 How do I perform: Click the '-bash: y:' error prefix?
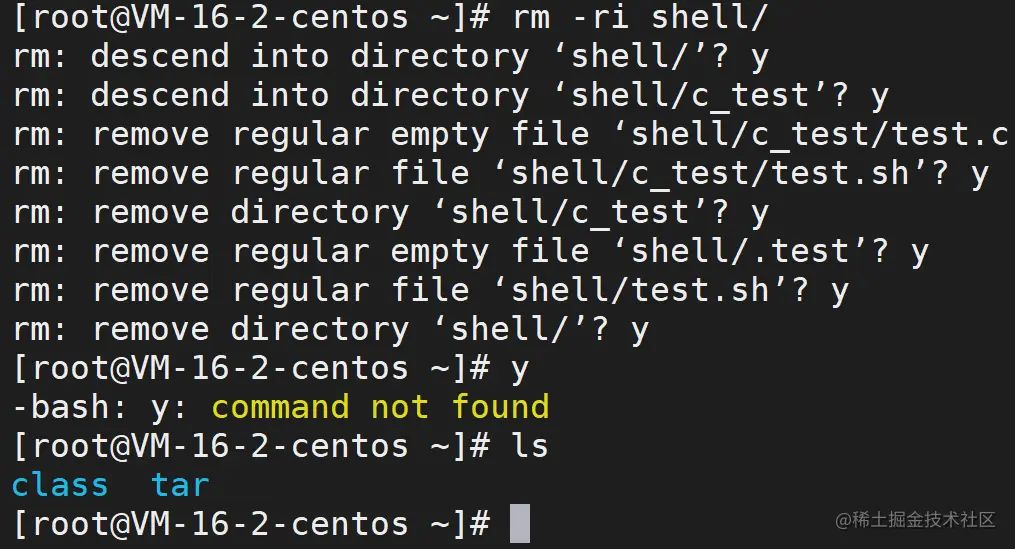click(100, 408)
